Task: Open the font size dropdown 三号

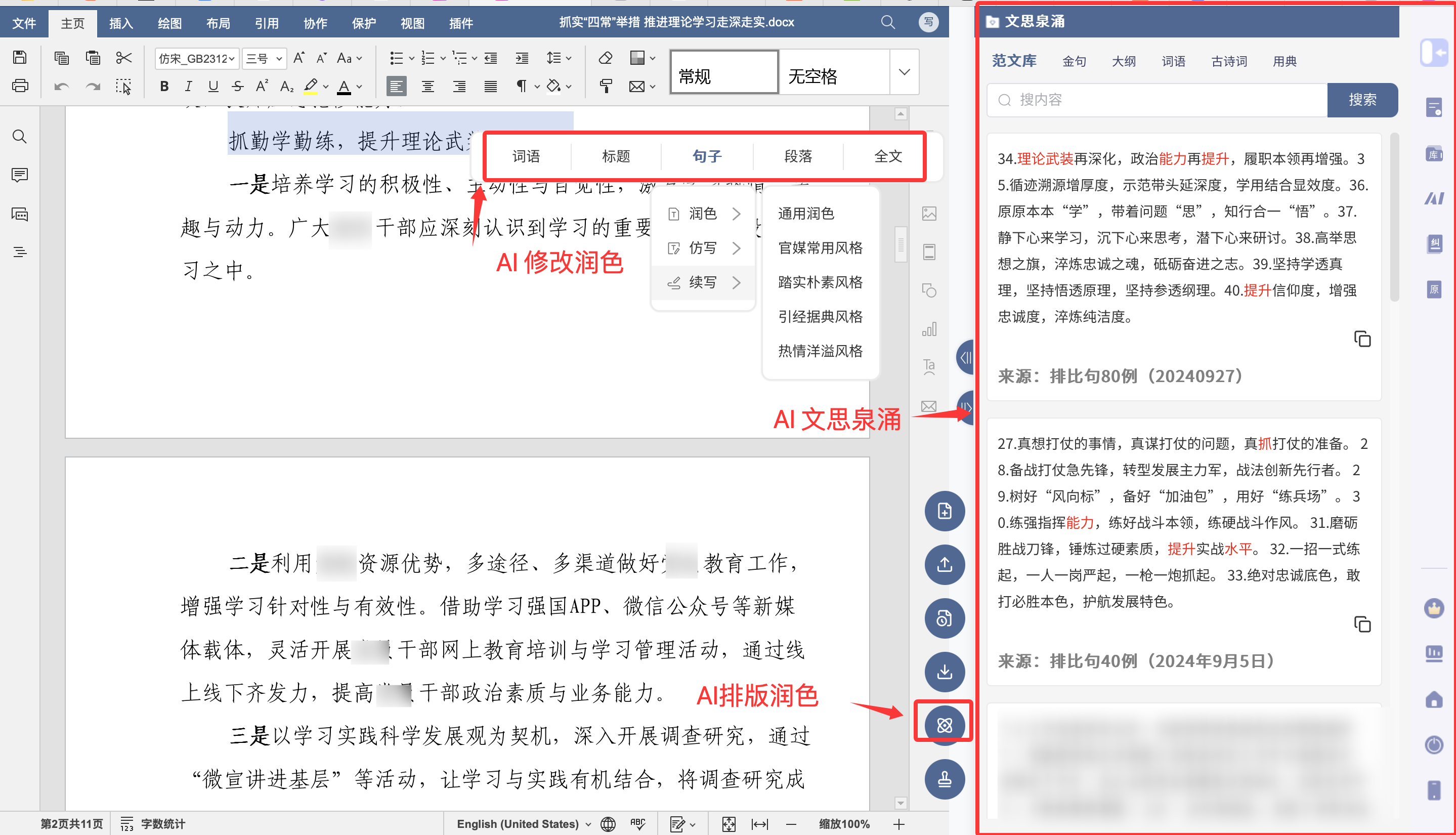Action: click(264, 59)
